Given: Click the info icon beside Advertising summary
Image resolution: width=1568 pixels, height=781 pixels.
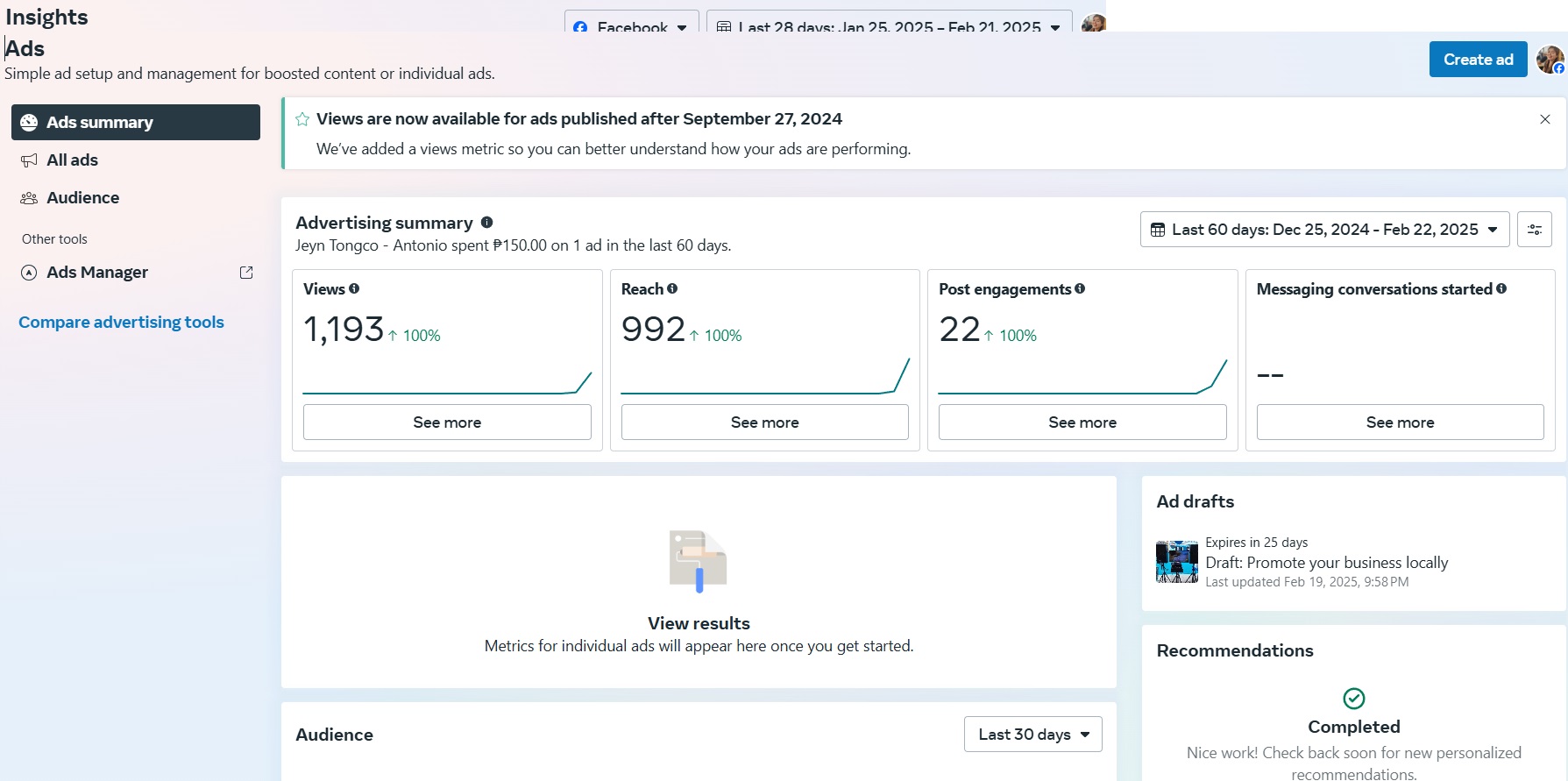Looking at the screenshot, I should (487, 223).
